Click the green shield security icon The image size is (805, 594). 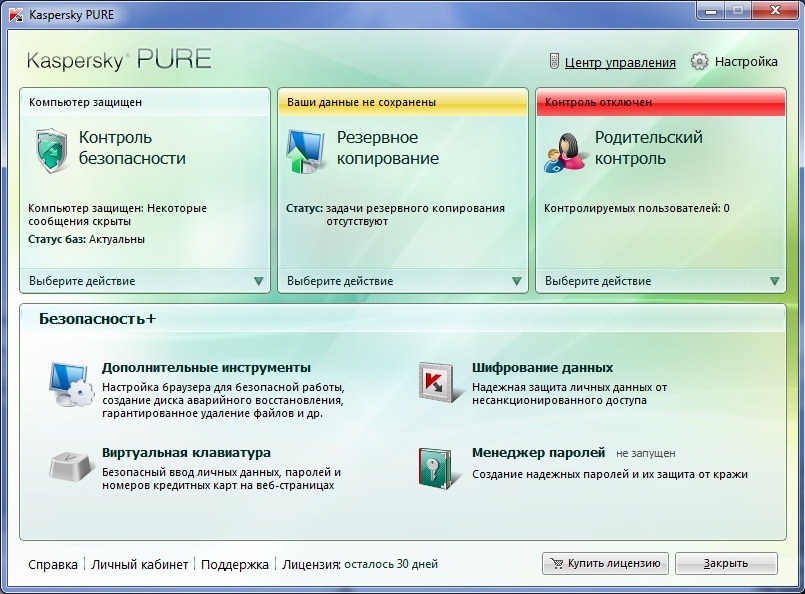point(51,150)
